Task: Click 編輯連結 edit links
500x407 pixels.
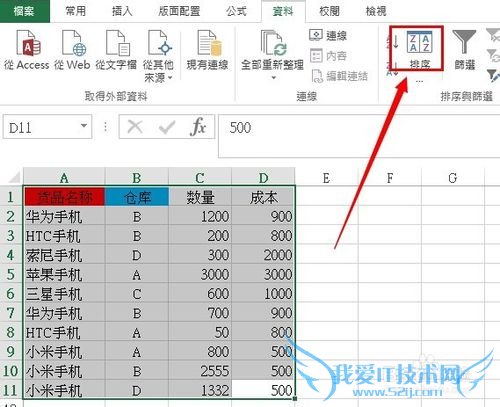Action: [339, 76]
